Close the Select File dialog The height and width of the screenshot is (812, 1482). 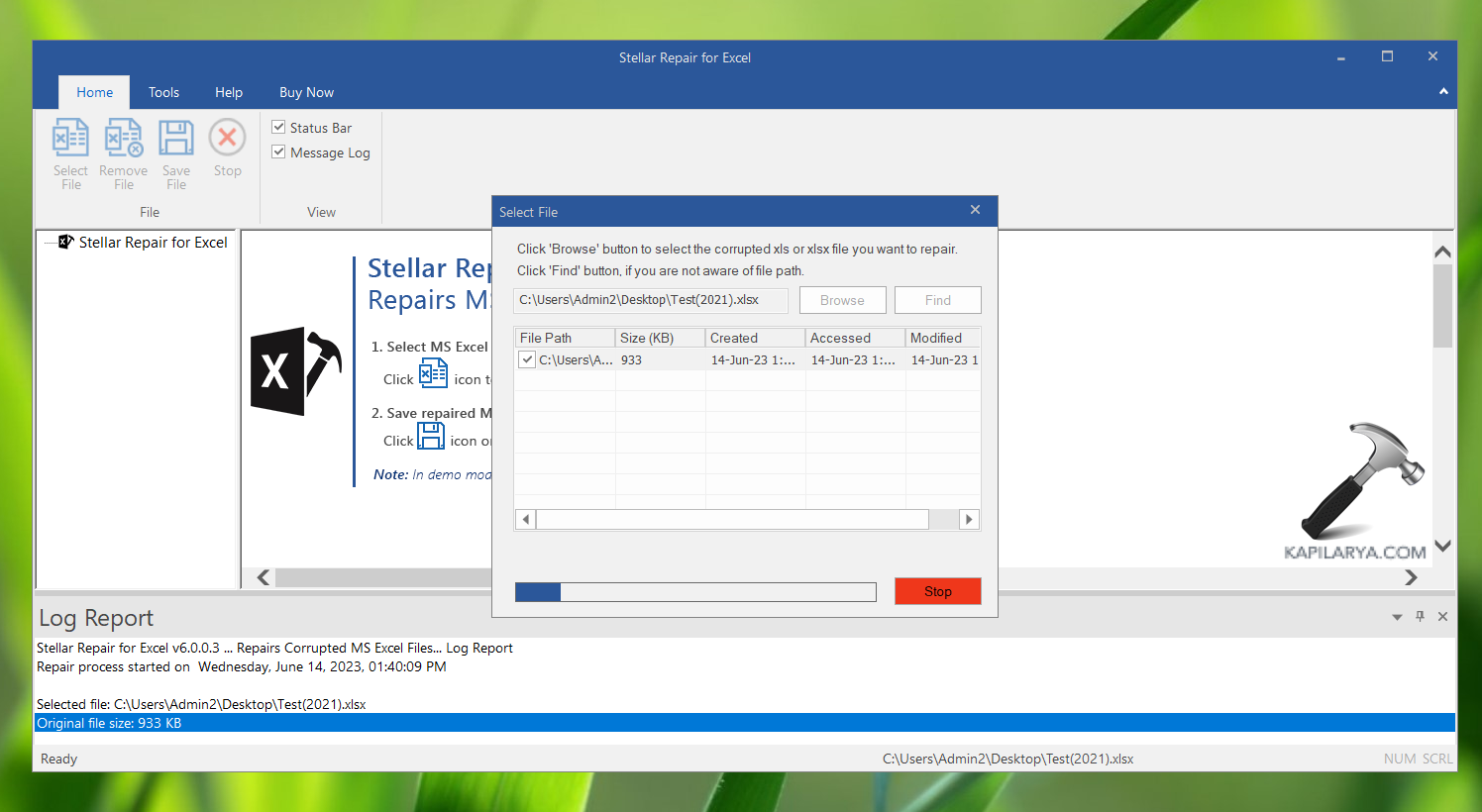tap(975, 210)
